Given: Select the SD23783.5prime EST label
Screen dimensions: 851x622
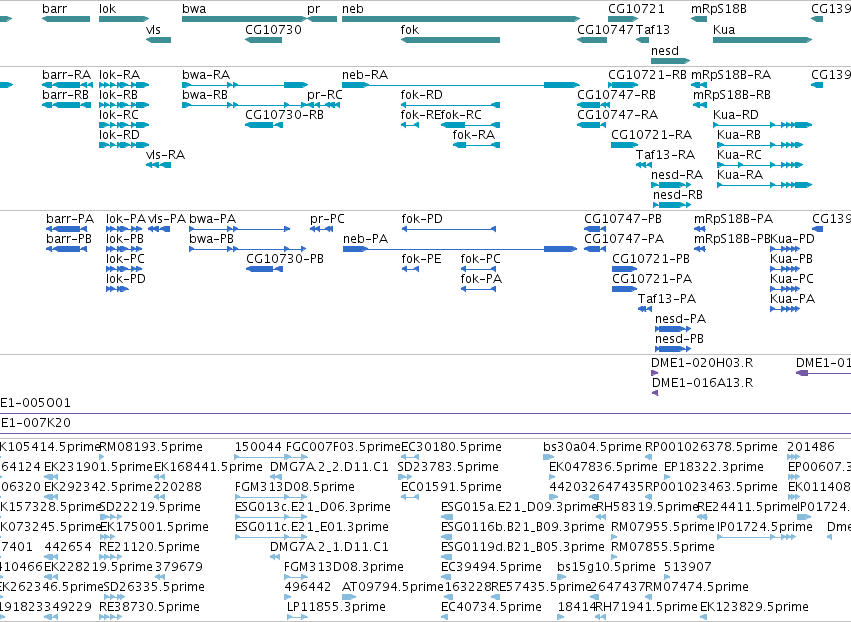Looking at the screenshot, I should tap(448, 467).
